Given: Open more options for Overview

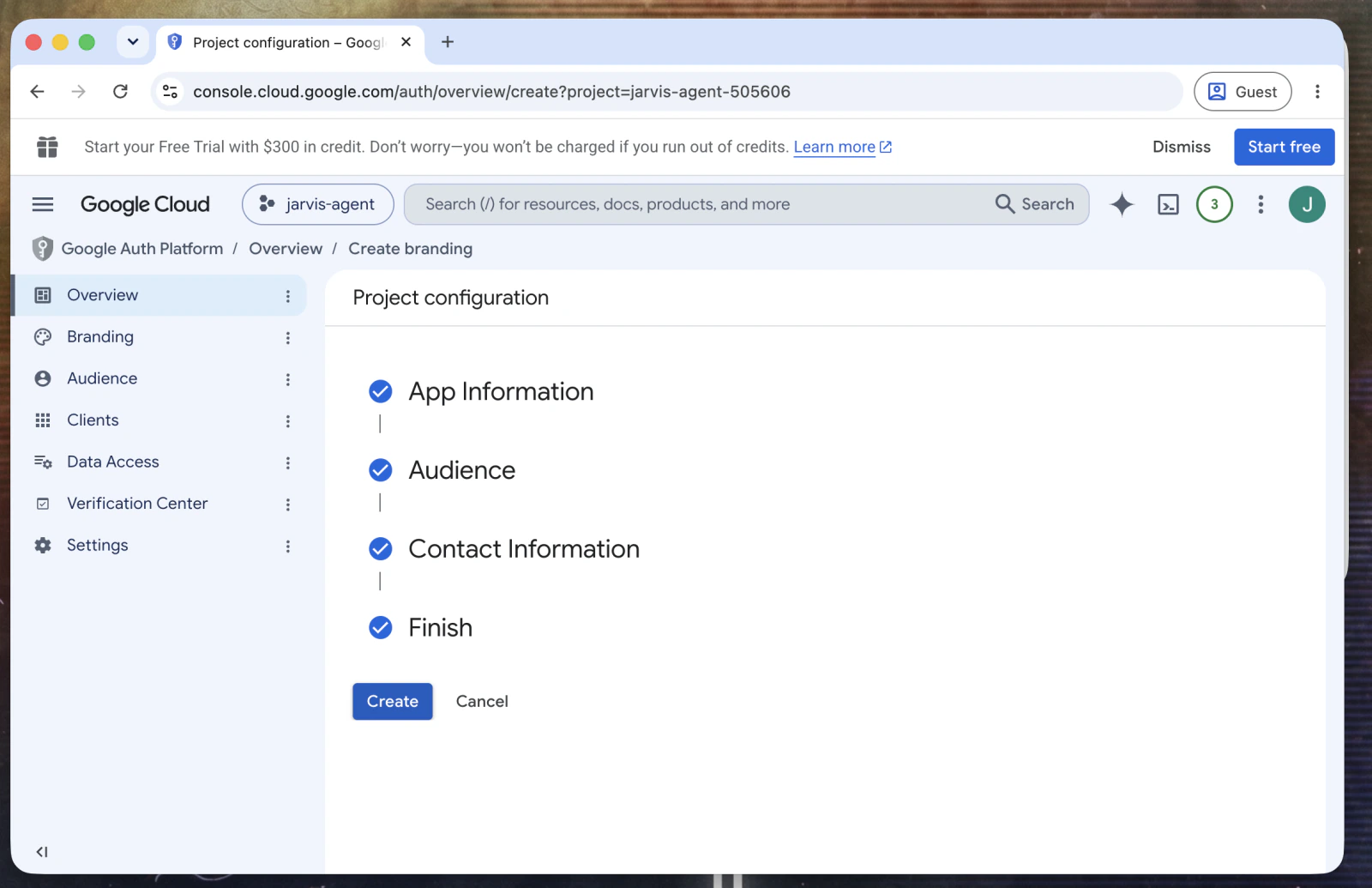Looking at the screenshot, I should click(x=288, y=296).
